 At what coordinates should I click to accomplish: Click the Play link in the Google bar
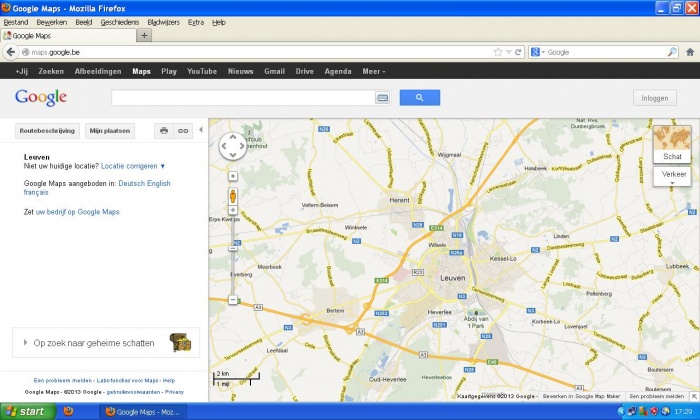[x=169, y=71]
